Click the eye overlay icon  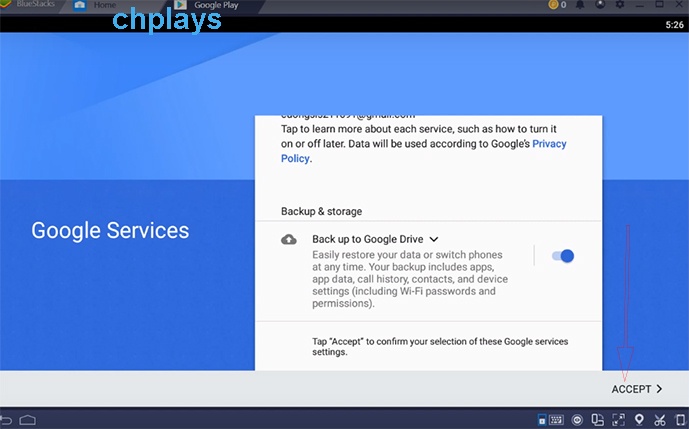tap(577, 420)
